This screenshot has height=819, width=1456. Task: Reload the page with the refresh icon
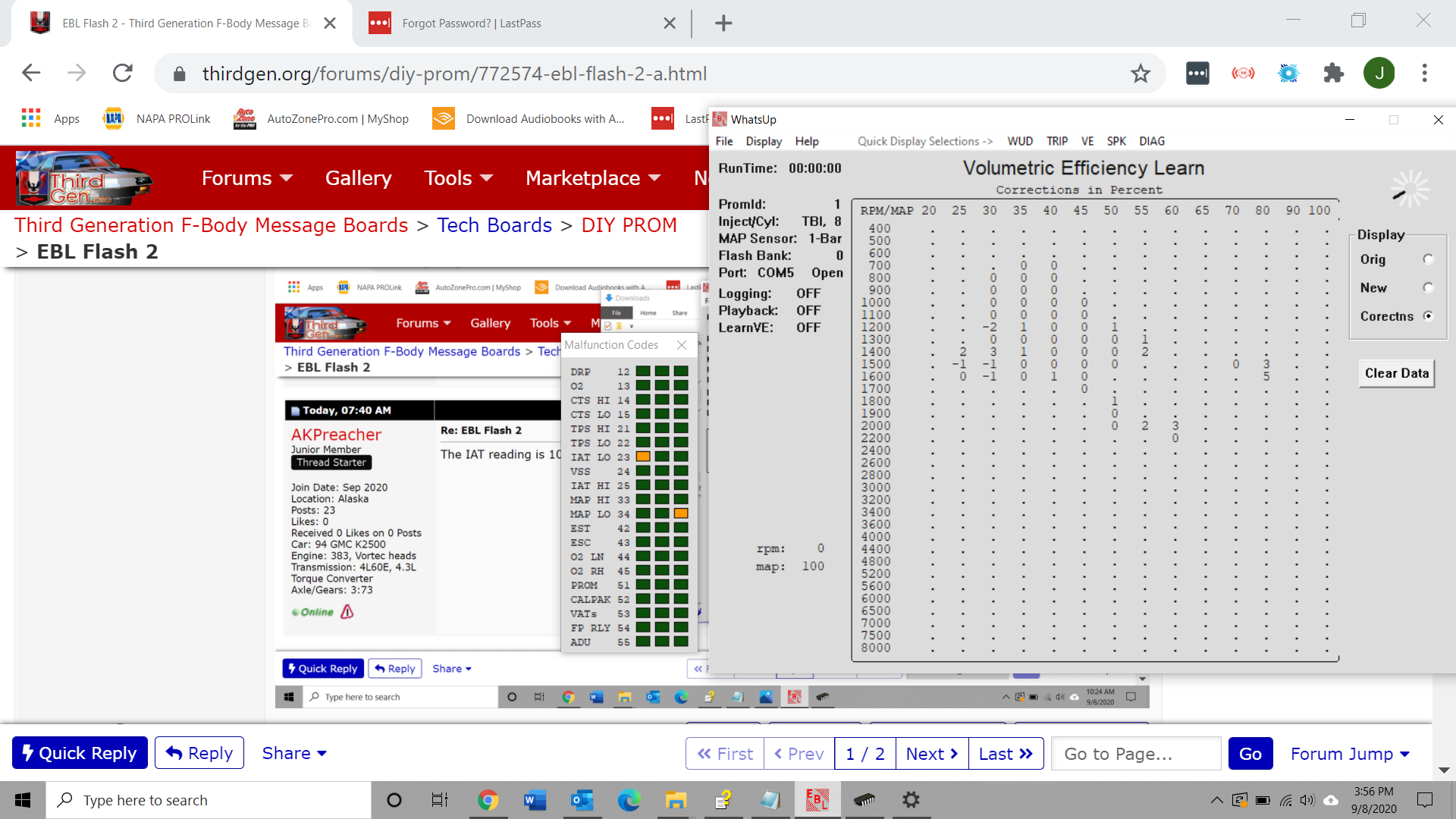(x=123, y=74)
